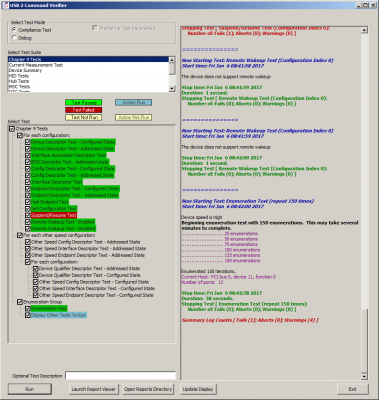The height and width of the screenshot is (400, 379).
Task: Click Summary Log Counts line in log
Action: tap(250, 320)
